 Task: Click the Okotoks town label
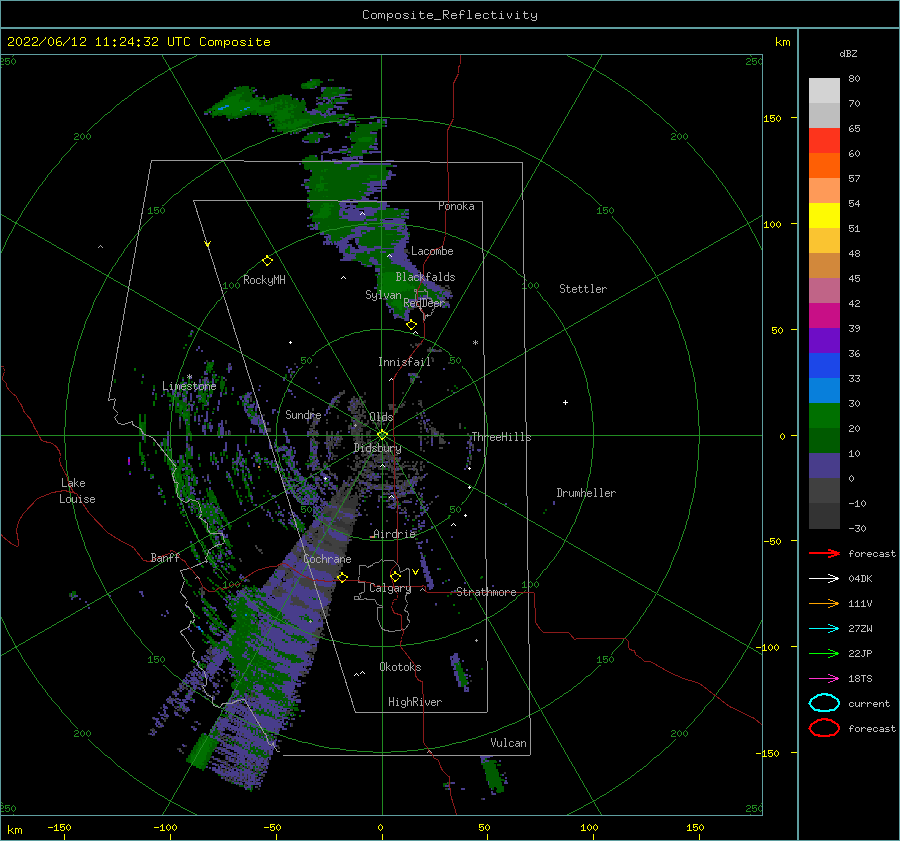tap(400, 667)
